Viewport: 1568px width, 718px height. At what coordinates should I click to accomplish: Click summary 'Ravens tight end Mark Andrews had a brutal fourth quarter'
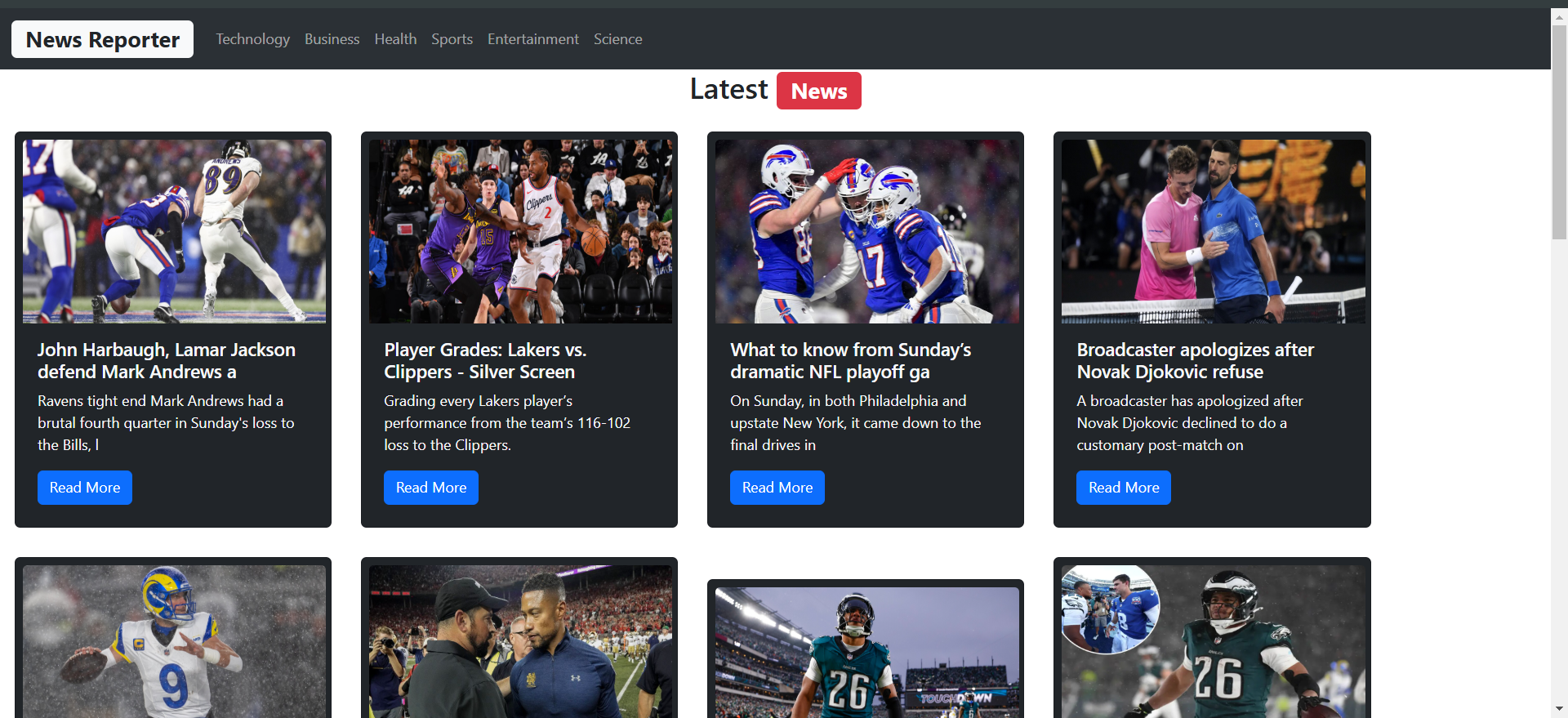coord(166,422)
